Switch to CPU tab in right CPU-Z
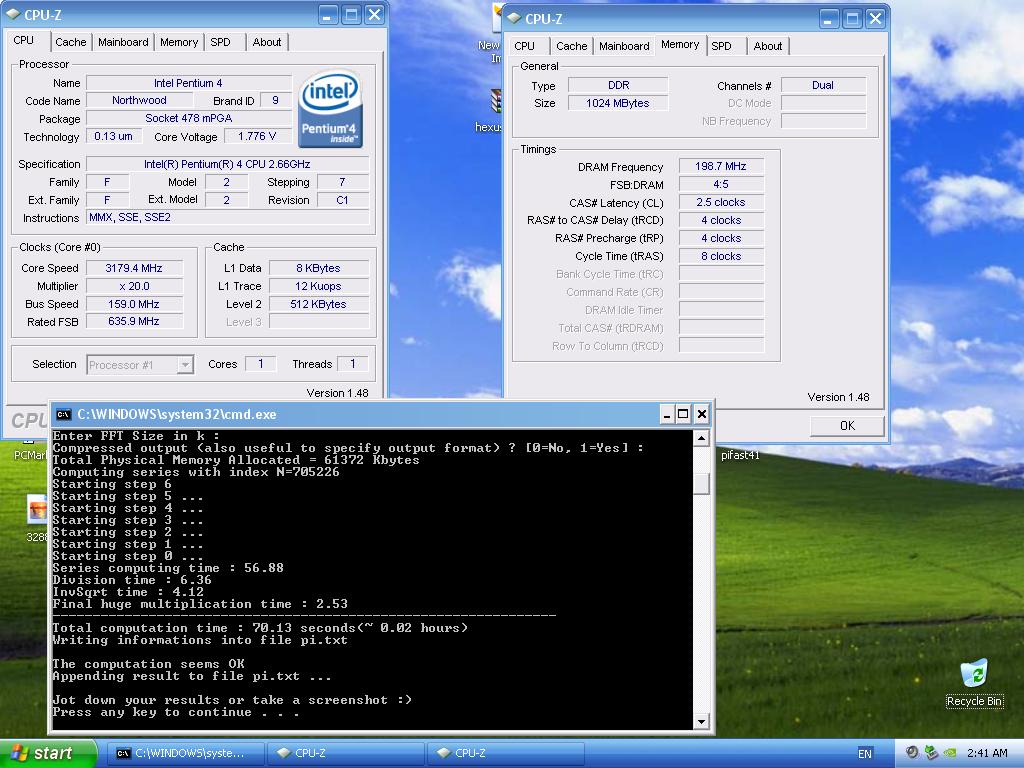Viewport: 1024px width, 768px height. (x=524, y=46)
